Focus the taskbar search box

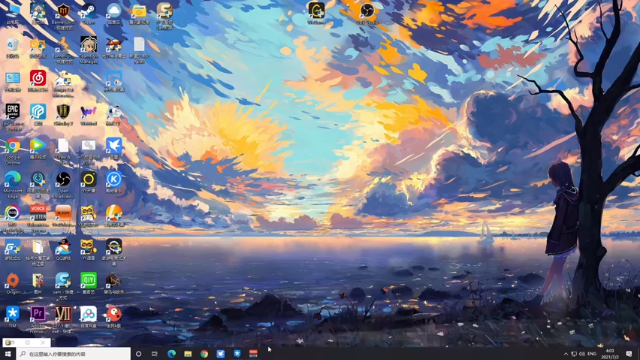(x=73, y=354)
